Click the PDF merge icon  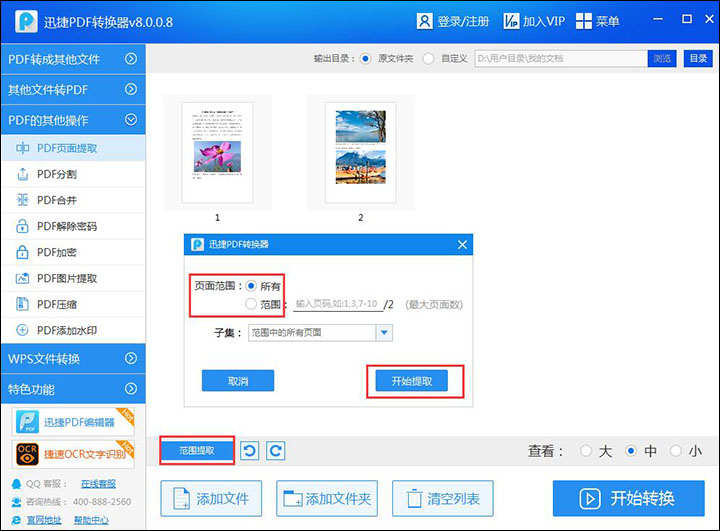[22, 200]
